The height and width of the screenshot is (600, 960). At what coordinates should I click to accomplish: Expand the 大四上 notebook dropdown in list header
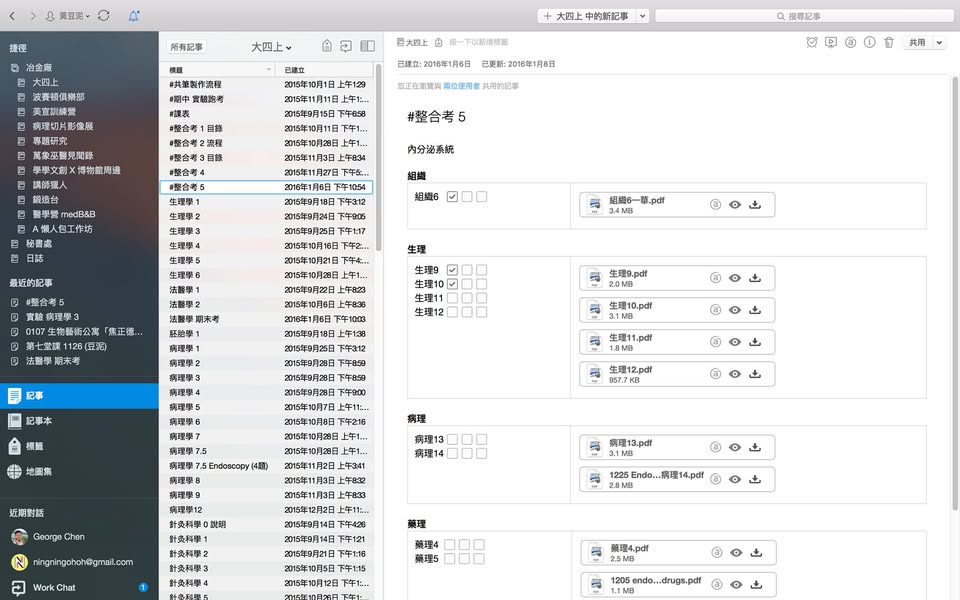tap(271, 47)
